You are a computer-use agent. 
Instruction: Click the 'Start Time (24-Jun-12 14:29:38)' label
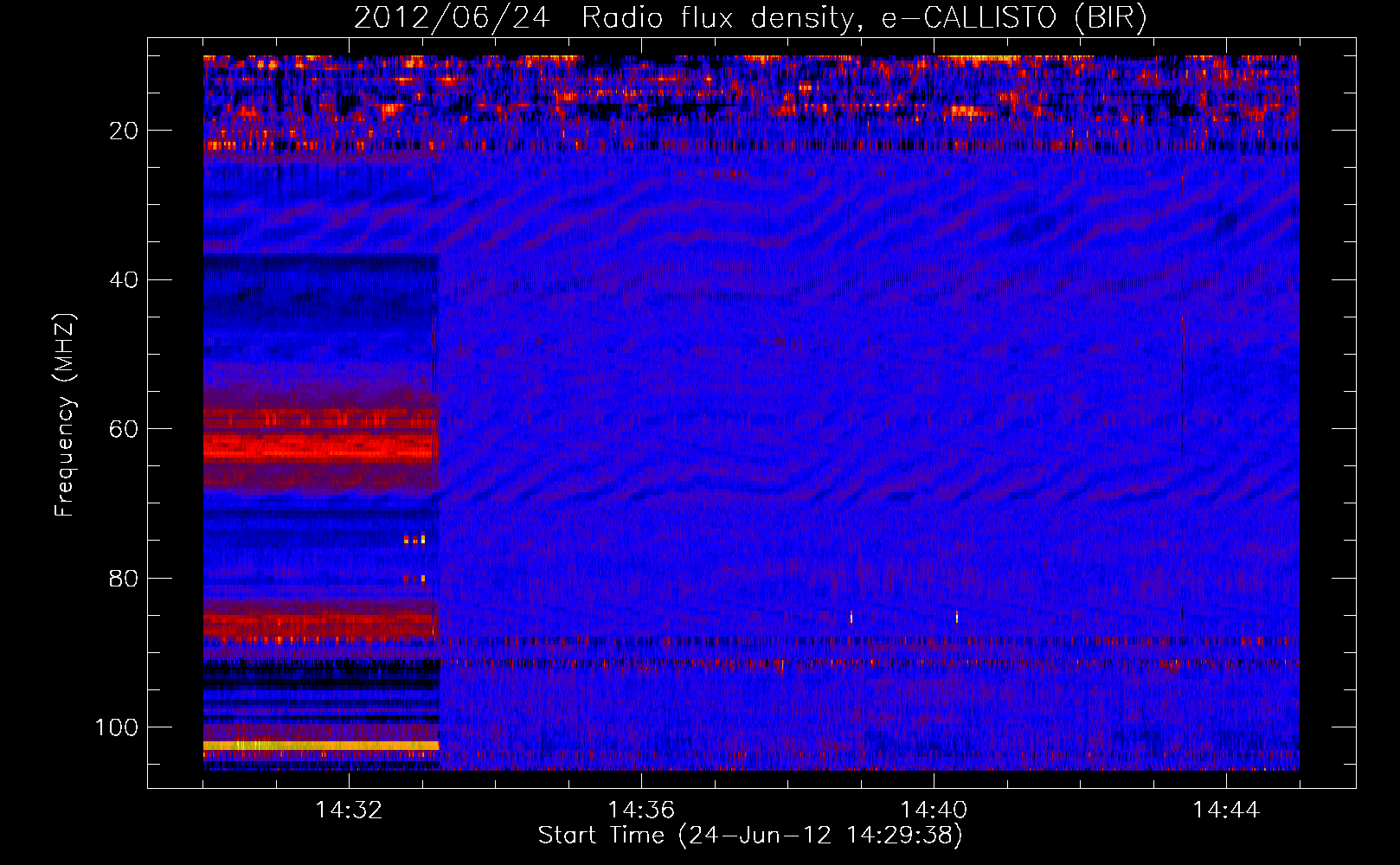coord(750,836)
